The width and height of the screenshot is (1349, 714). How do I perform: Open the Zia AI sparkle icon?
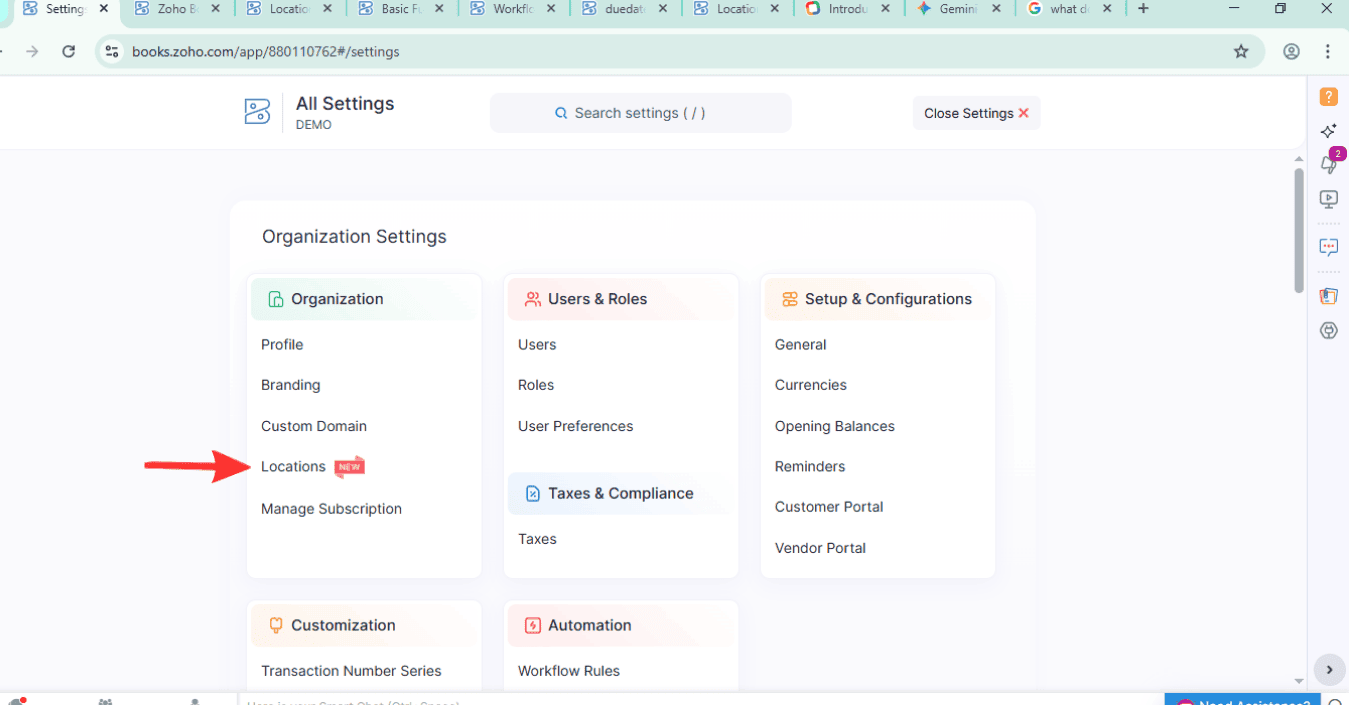pyautogui.click(x=1328, y=130)
